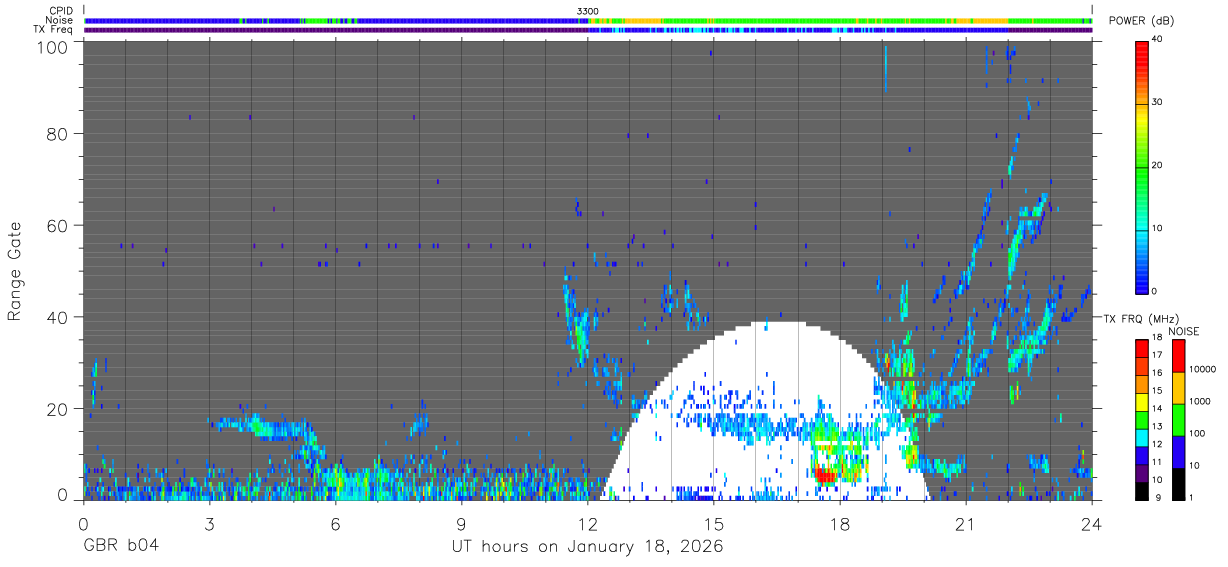
Task: Click the 30 label on power colorbar
Action: [x=1159, y=103]
